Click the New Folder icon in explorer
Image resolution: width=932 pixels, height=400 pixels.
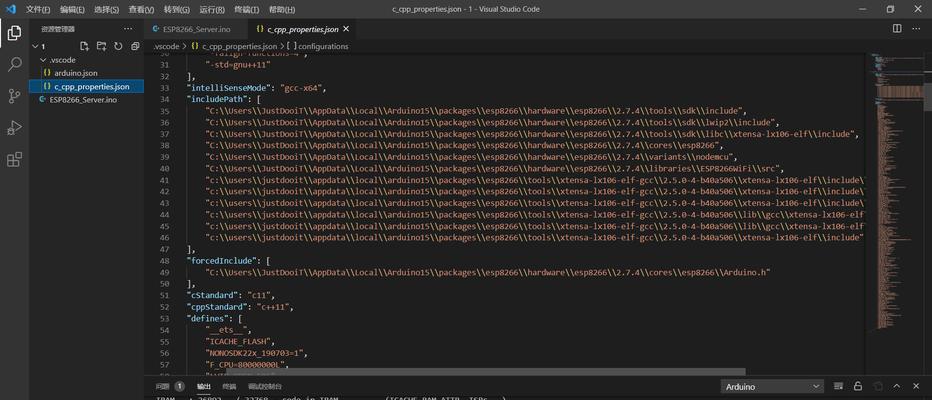(x=101, y=46)
